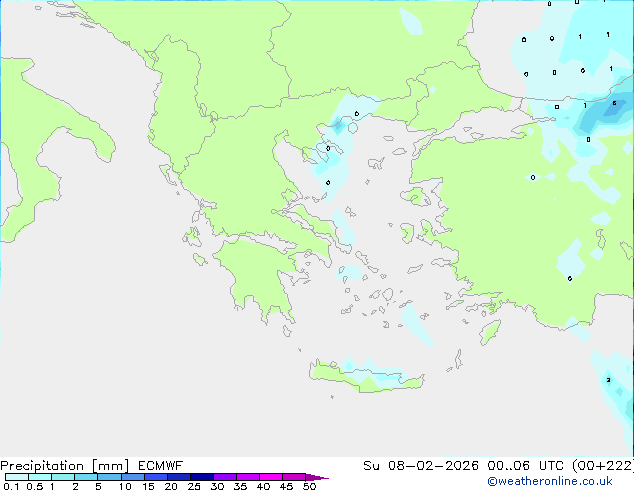Click the island of Crete on map
The height and width of the screenshot is (490, 634).
366,376
